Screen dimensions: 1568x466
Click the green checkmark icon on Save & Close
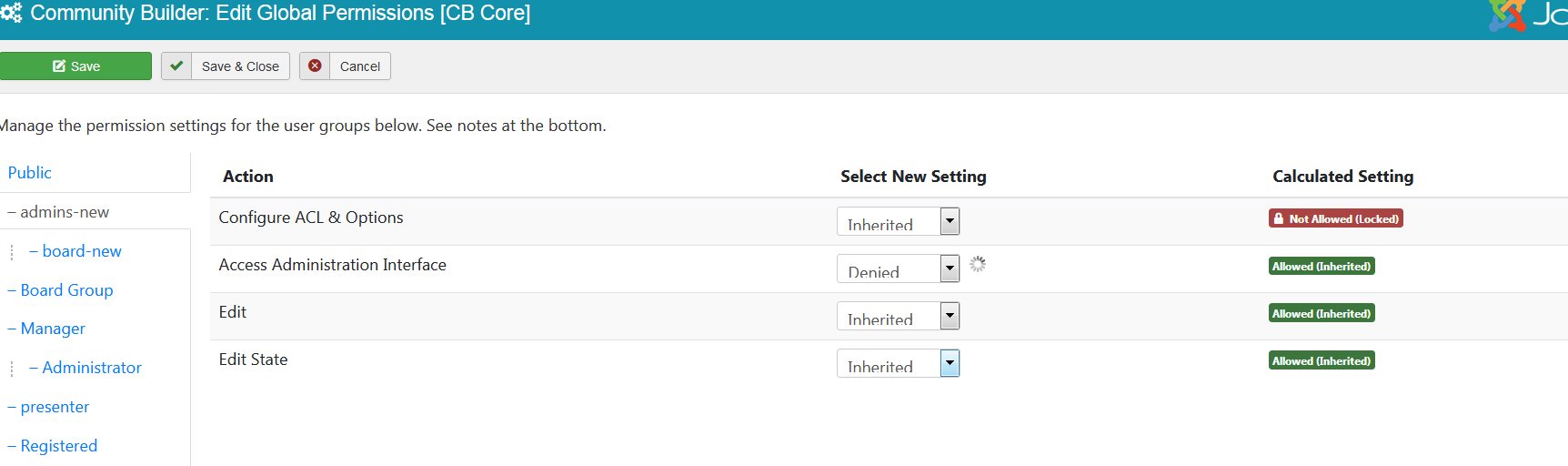click(x=176, y=66)
